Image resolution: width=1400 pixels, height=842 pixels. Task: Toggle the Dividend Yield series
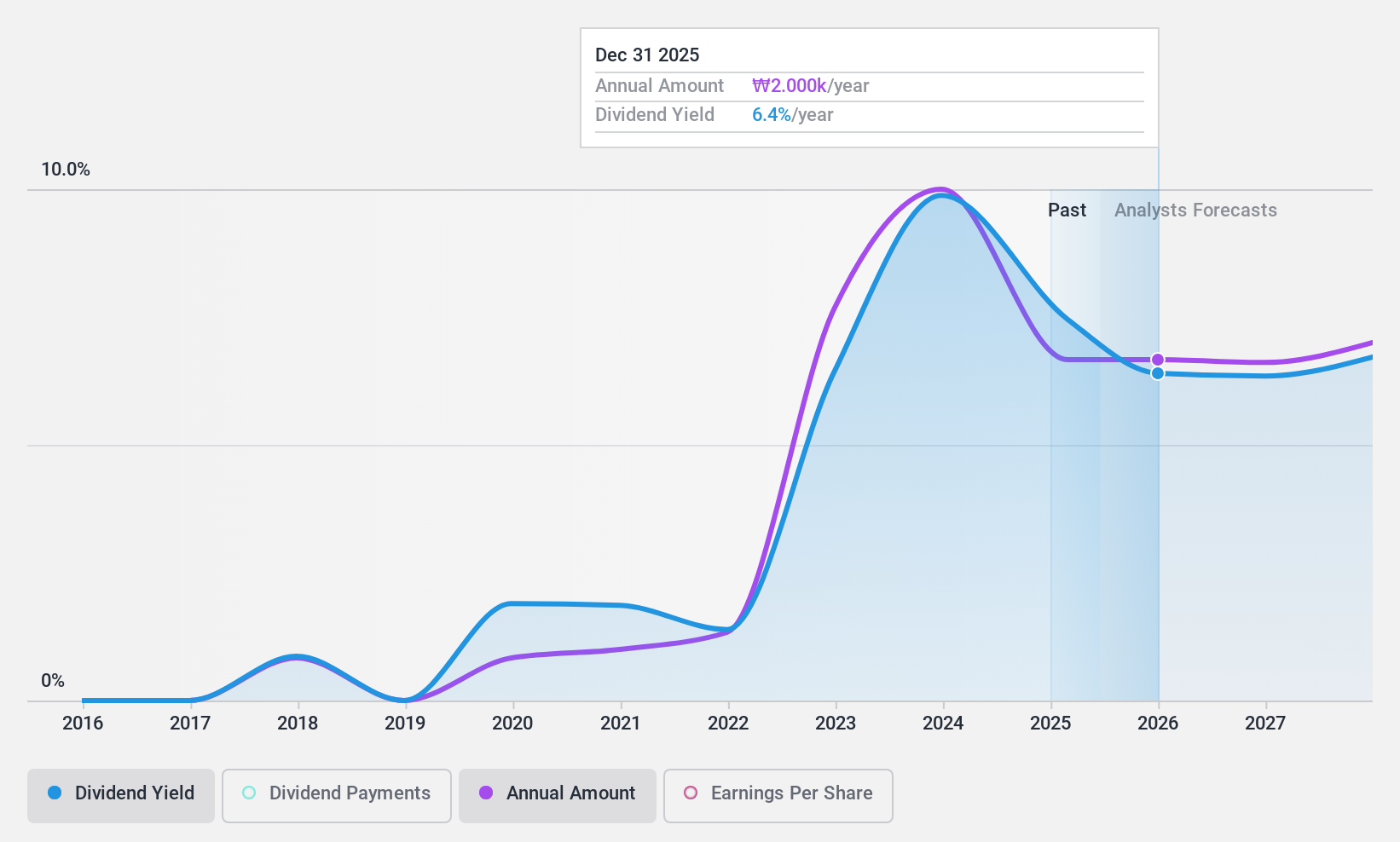pos(121,796)
